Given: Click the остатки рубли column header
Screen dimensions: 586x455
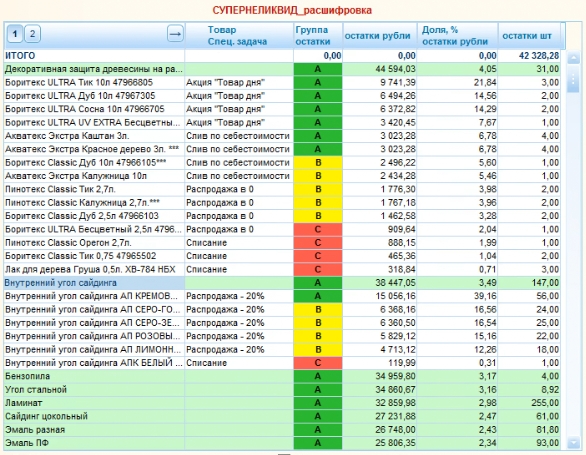Looking at the screenshot, I should 380,36.
